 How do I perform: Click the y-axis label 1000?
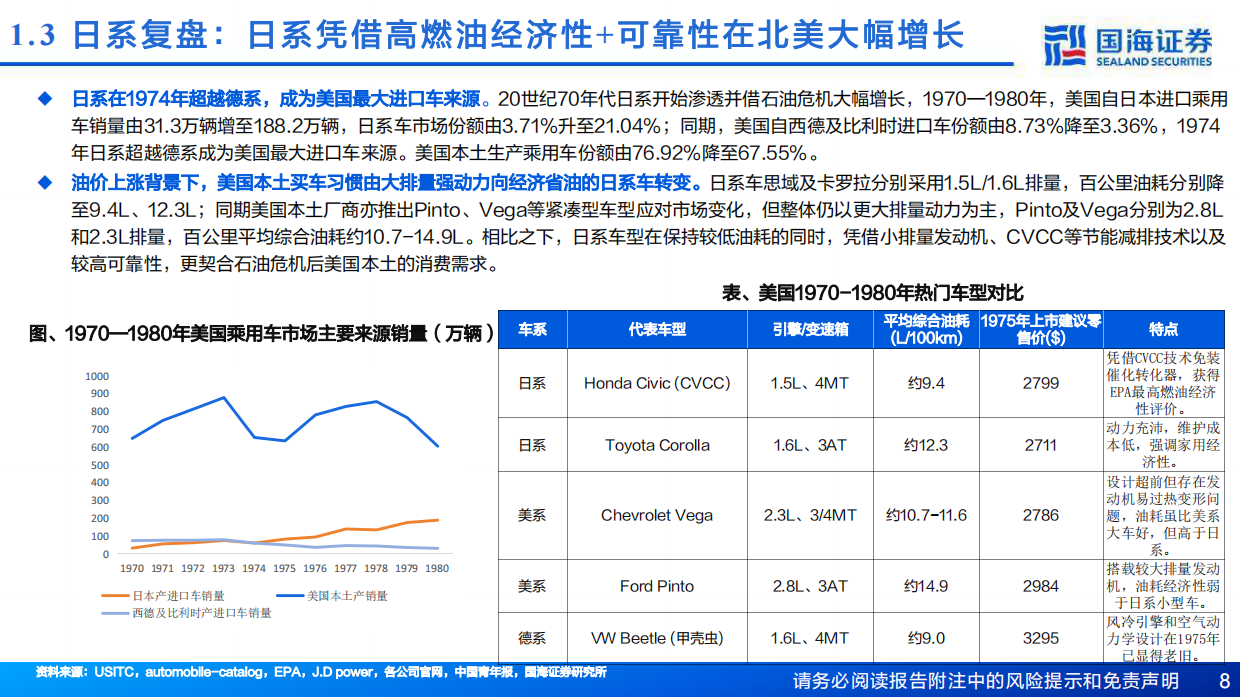[x=97, y=376]
